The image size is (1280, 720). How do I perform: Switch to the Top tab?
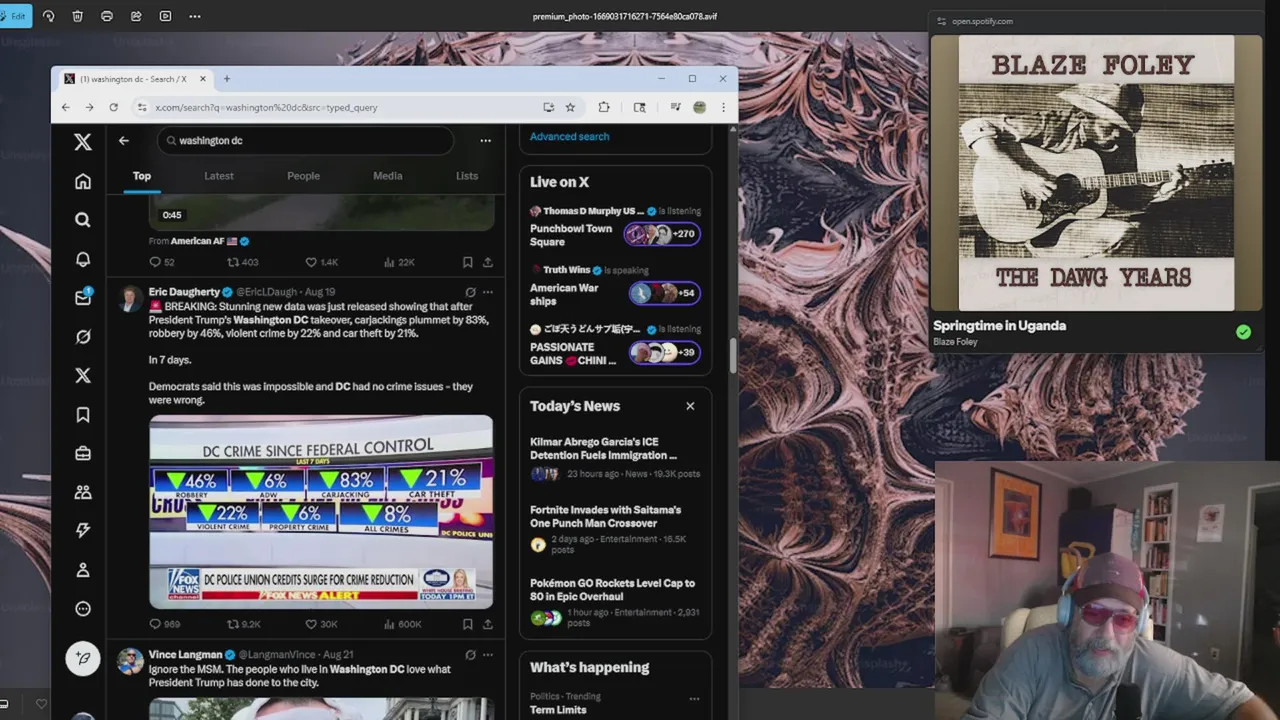[142, 176]
